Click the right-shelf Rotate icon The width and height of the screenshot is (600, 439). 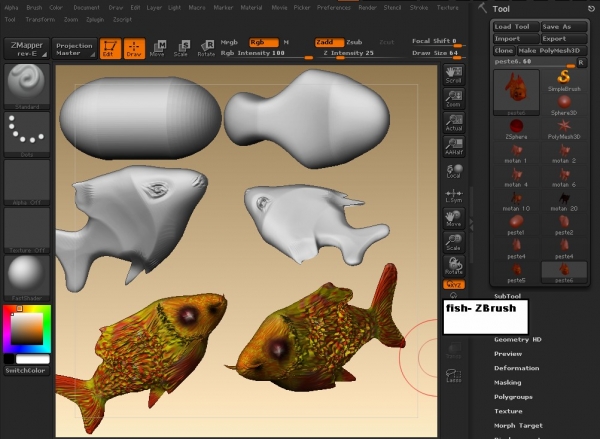[x=454, y=266]
